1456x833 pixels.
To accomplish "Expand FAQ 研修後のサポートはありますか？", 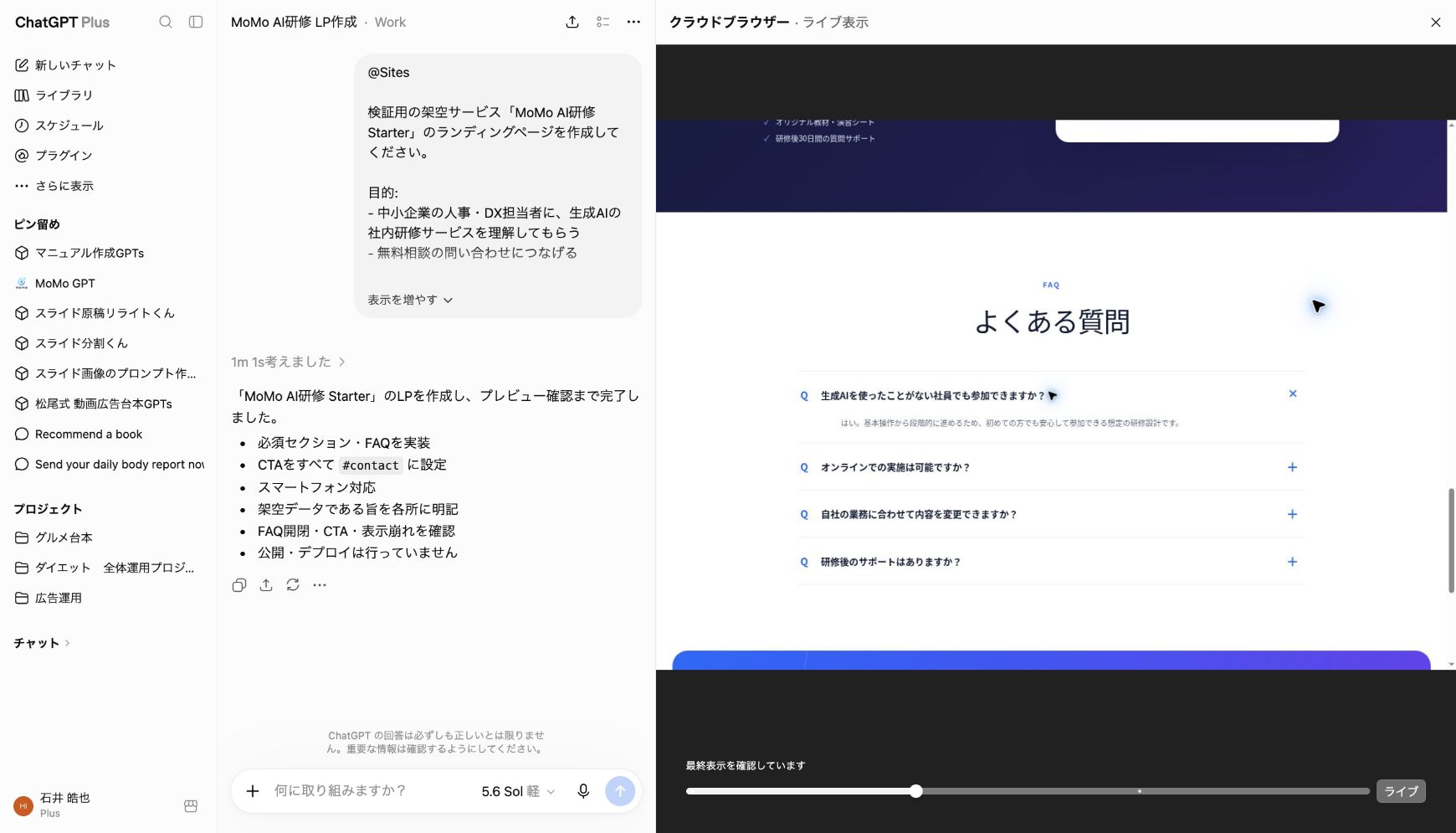I will 1051,562.
